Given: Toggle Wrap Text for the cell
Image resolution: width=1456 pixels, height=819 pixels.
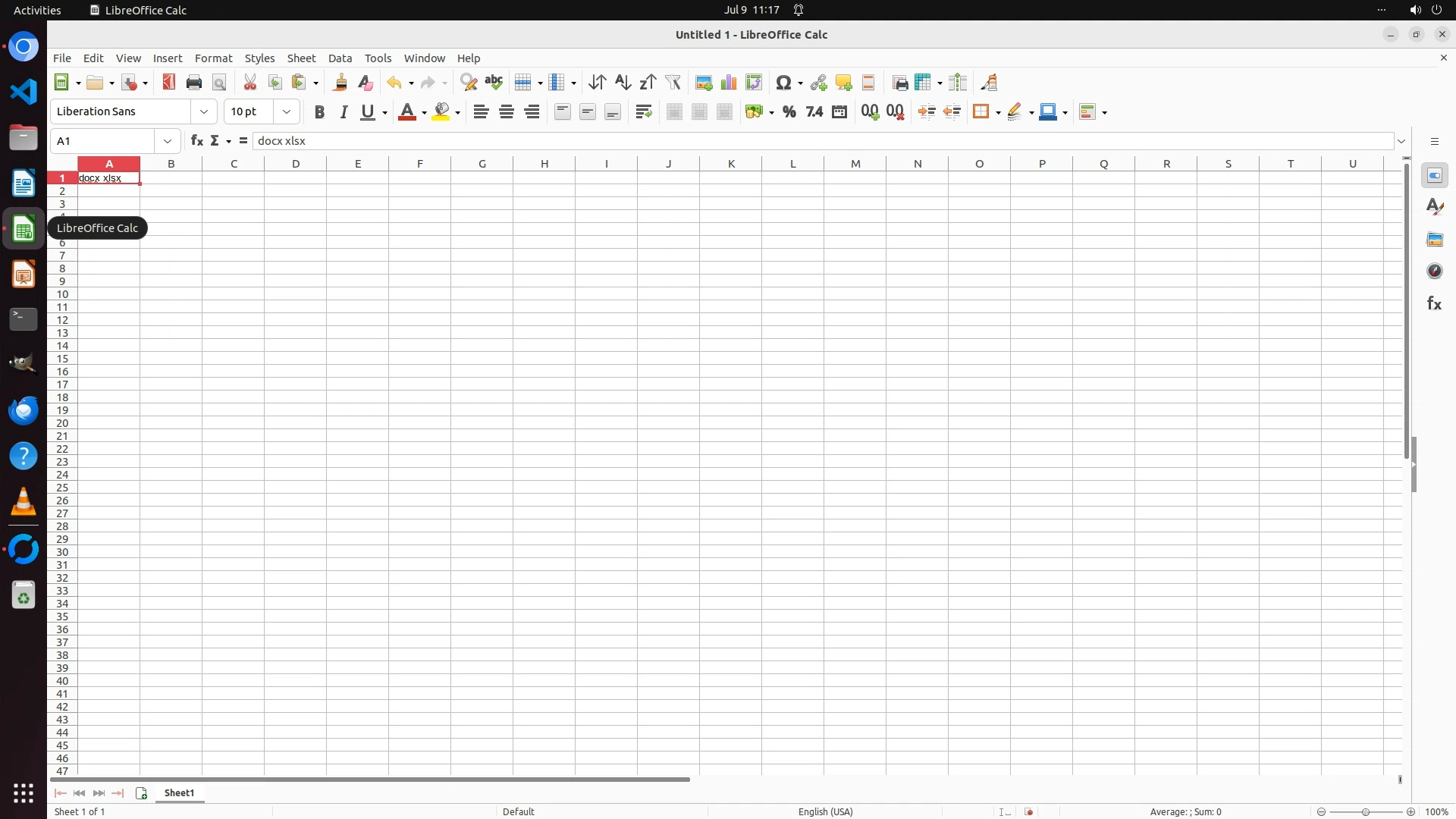Looking at the screenshot, I should click(x=644, y=112).
